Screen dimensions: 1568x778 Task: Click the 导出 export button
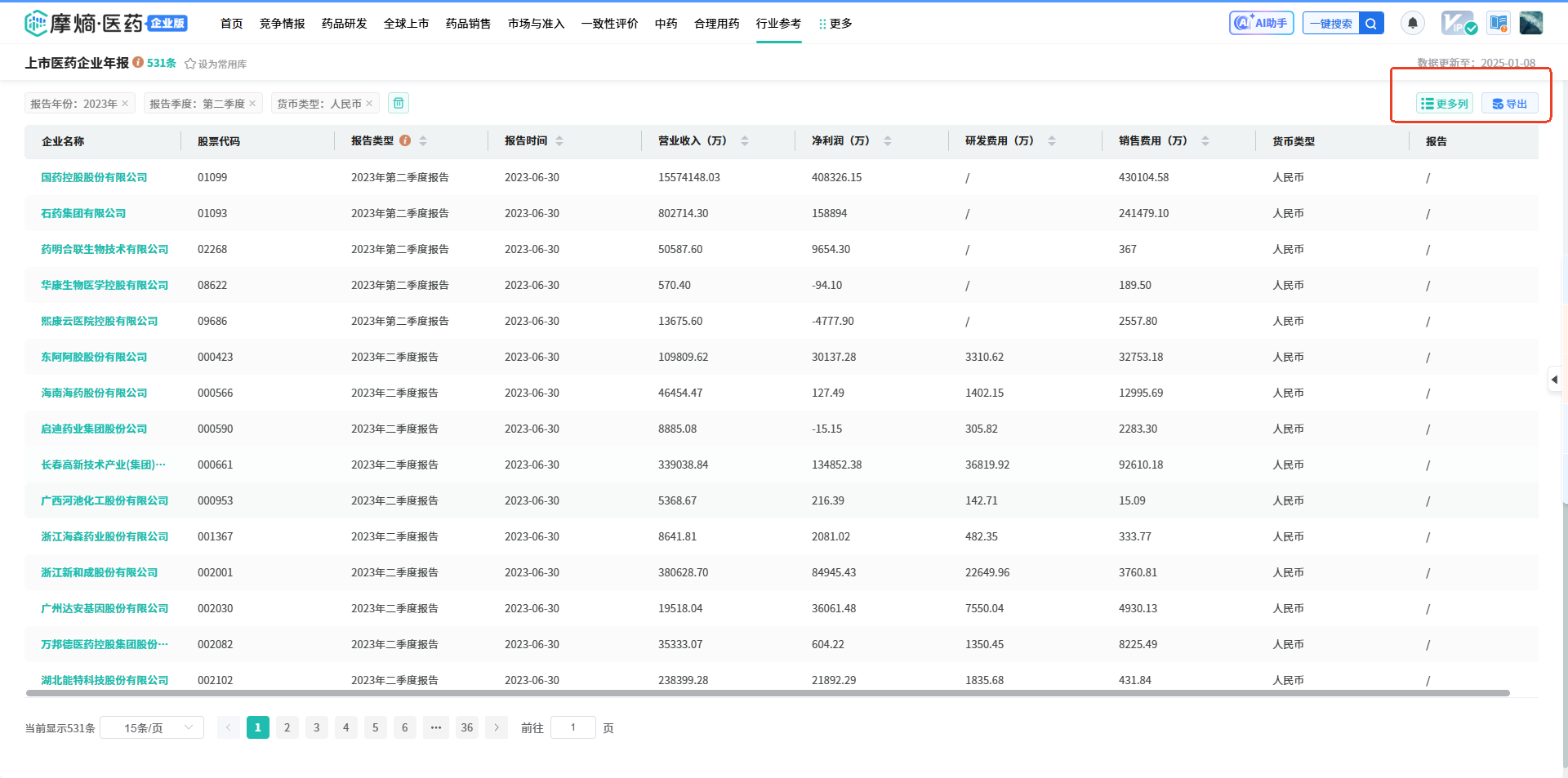tap(1510, 104)
